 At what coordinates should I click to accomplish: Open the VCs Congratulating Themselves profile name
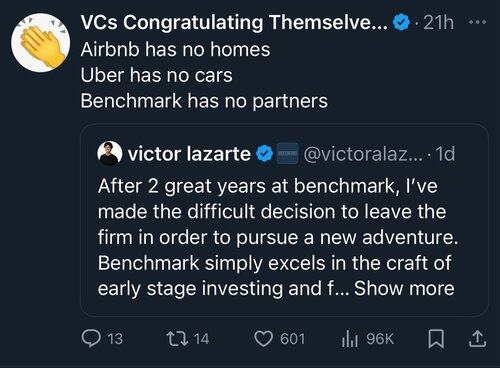click(234, 22)
